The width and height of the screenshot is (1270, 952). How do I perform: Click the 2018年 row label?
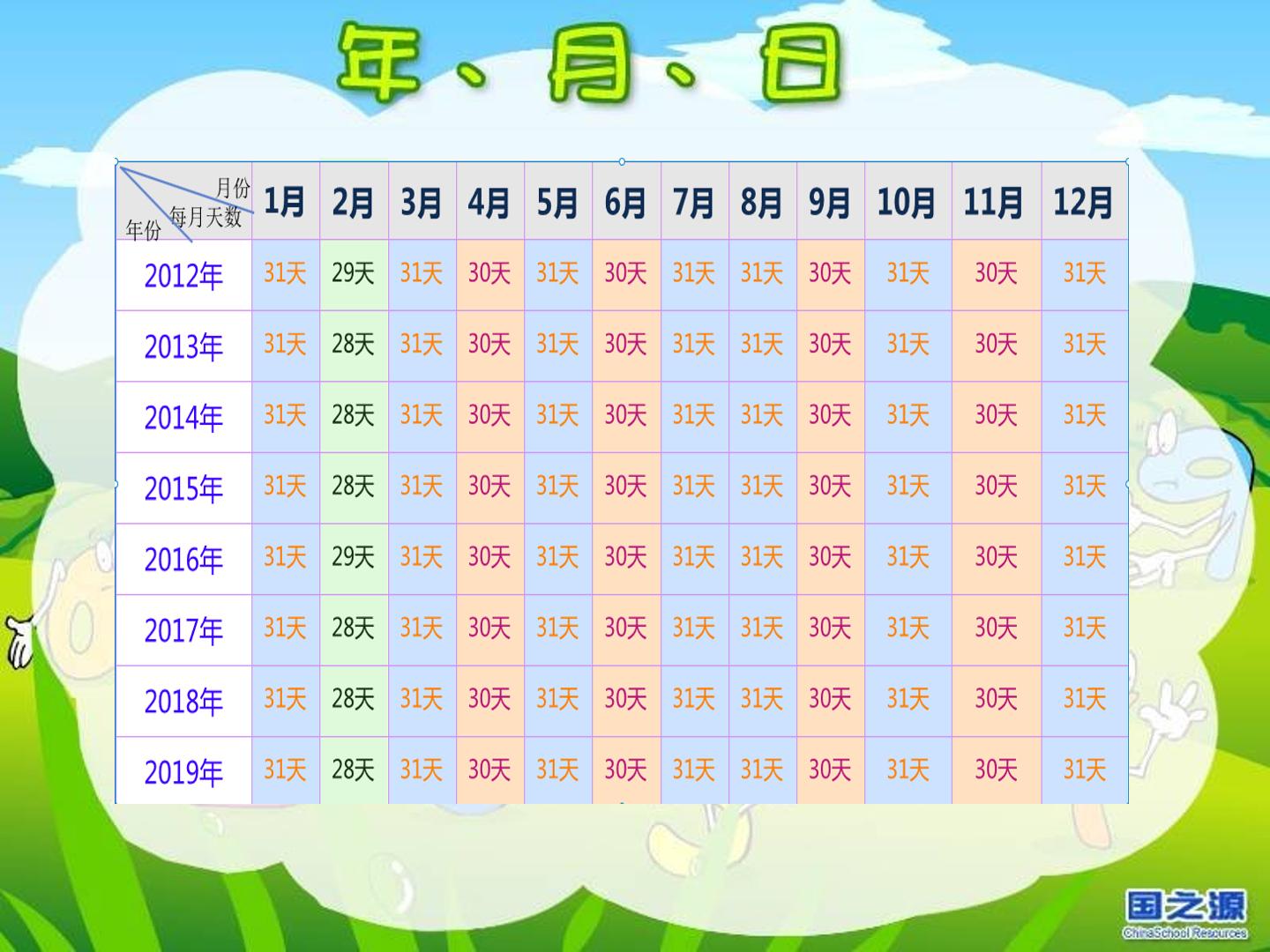pyautogui.click(x=183, y=702)
